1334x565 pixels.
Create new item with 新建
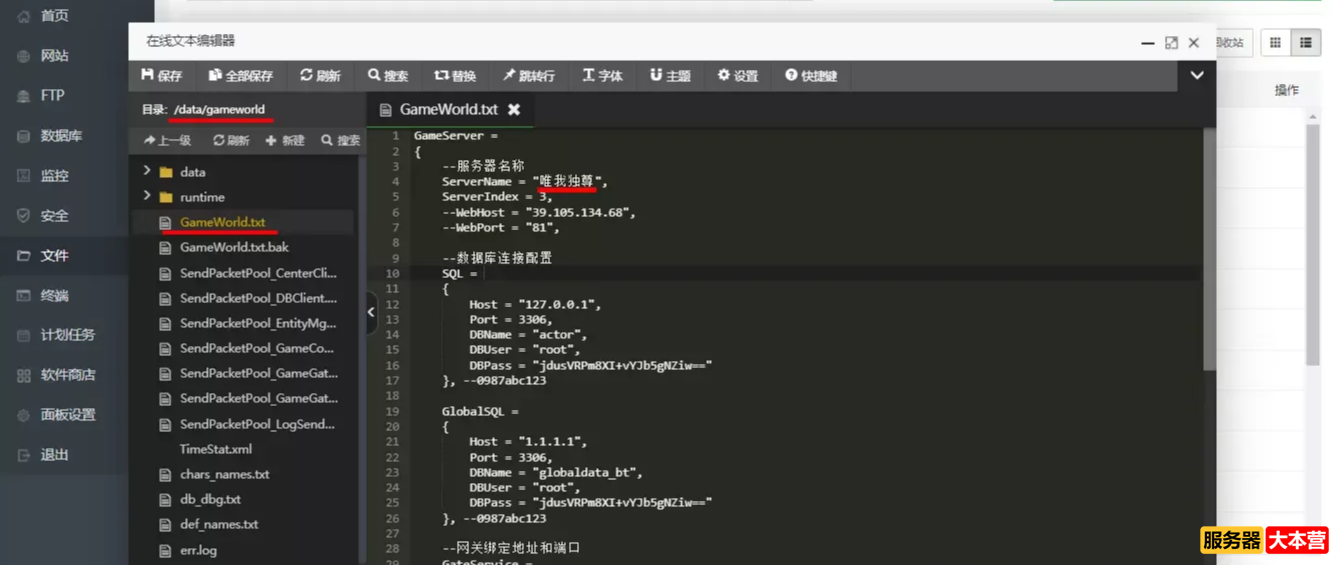(x=285, y=140)
